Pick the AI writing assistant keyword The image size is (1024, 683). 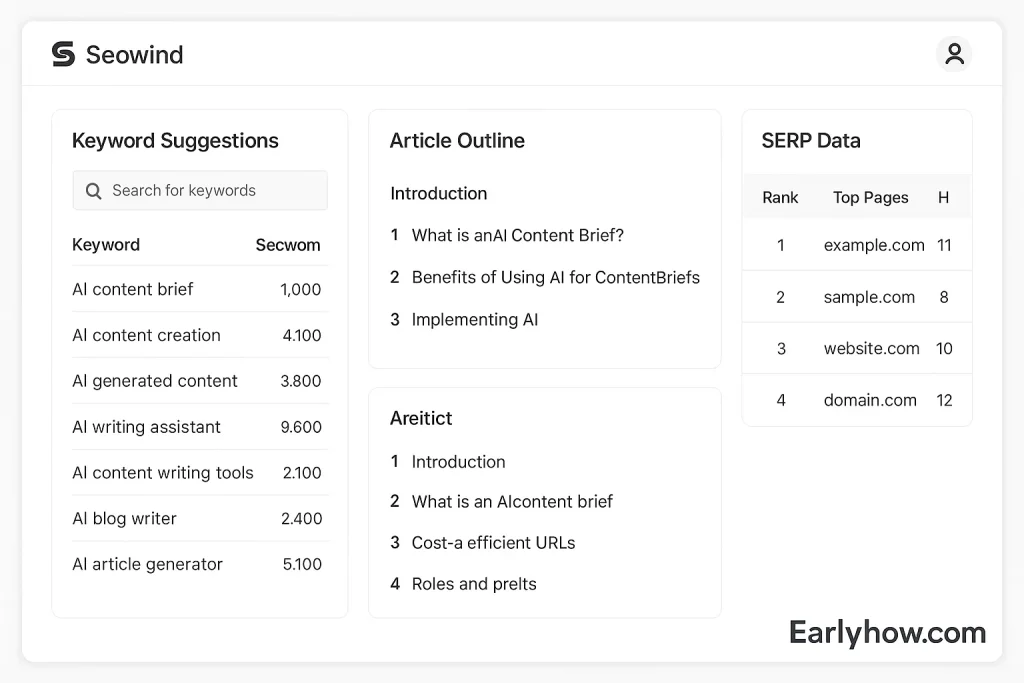(146, 427)
